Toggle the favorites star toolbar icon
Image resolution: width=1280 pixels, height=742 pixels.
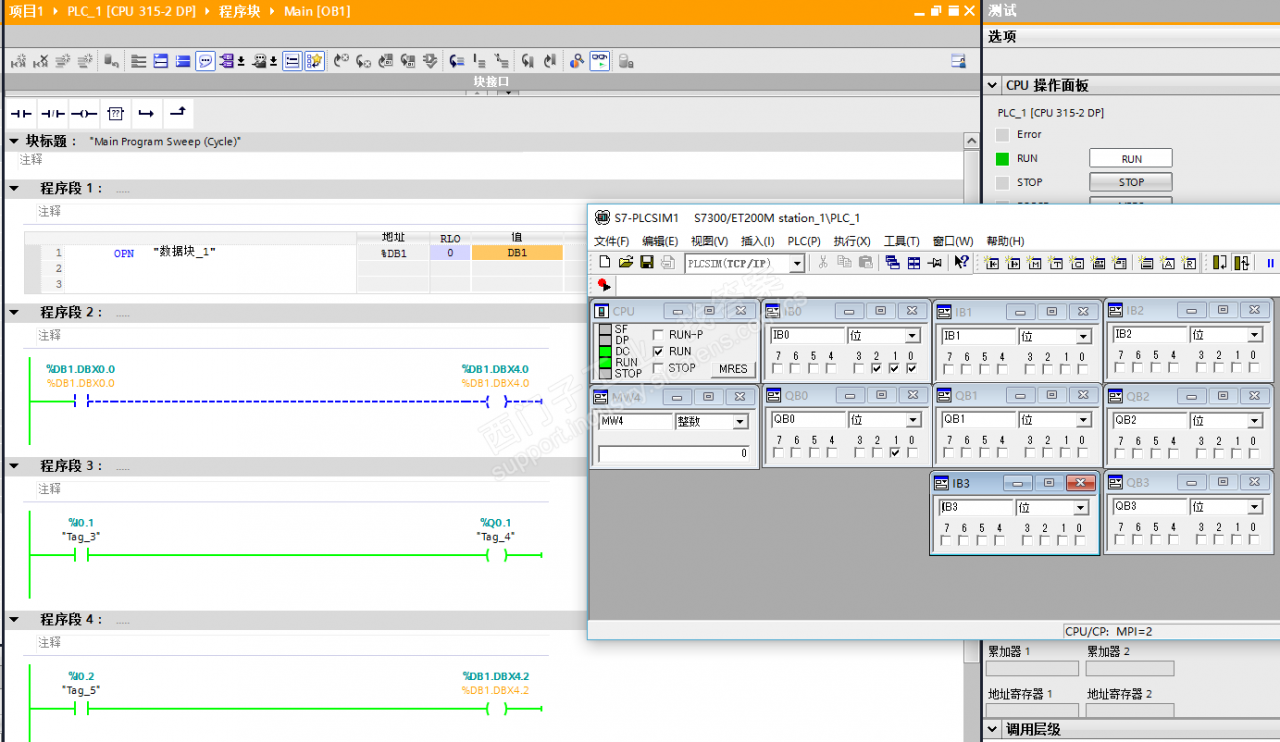[x=314, y=61]
